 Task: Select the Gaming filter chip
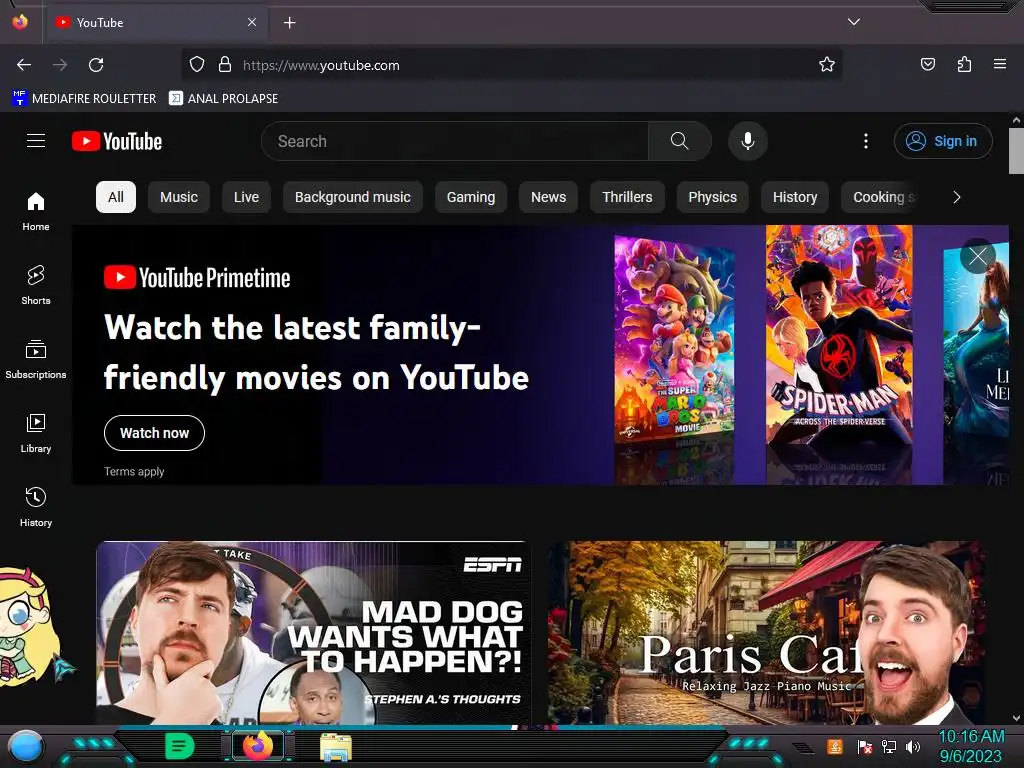click(471, 197)
